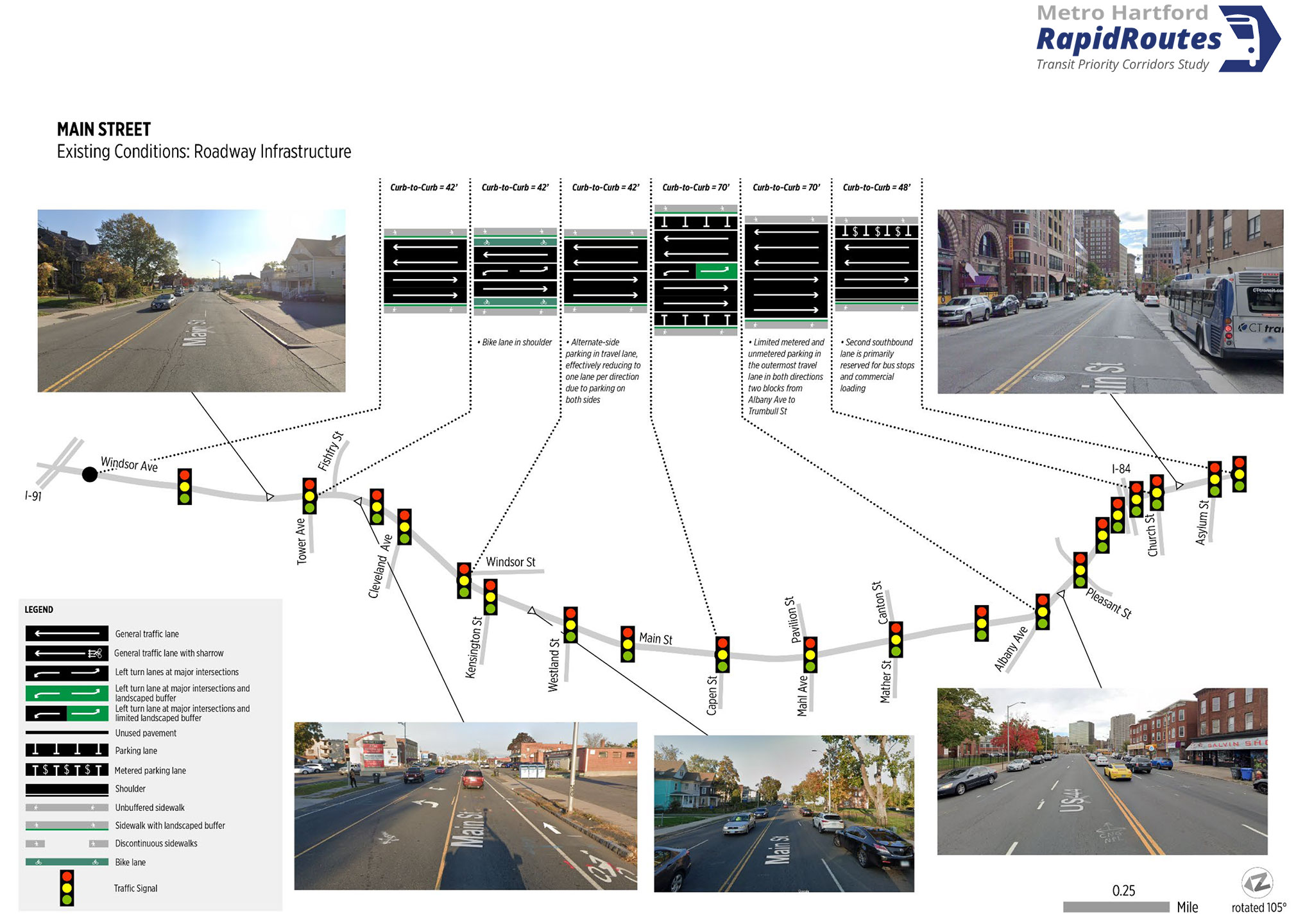Click the LEGEND heading
Viewport: 1314px width, 924px height.
pyautogui.click(x=39, y=610)
